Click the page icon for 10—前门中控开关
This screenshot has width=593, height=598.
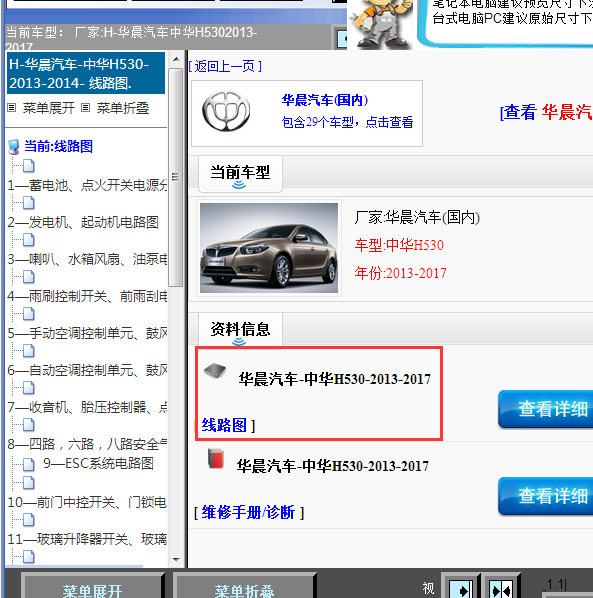pyautogui.click(x=29, y=483)
